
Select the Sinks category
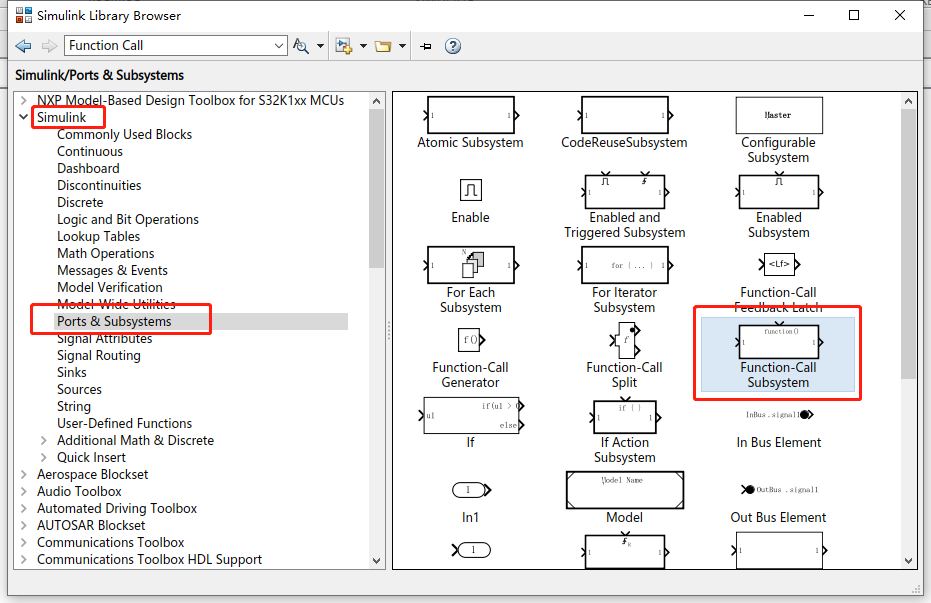click(x=72, y=372)
